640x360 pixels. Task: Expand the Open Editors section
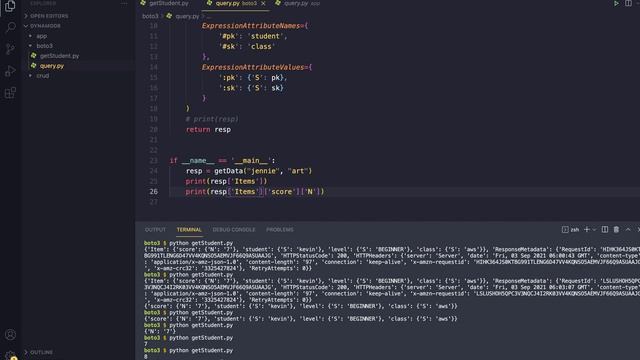(x=49, y=16)
